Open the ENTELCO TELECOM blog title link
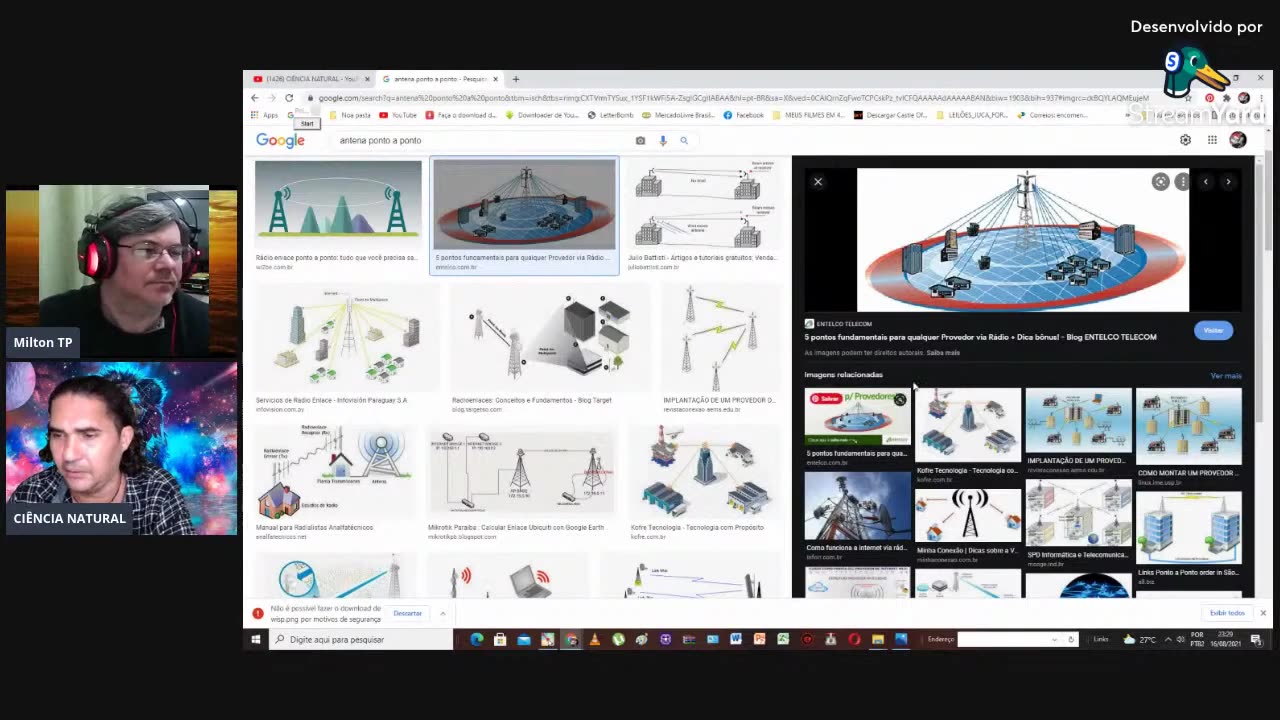 click(981, 337)
